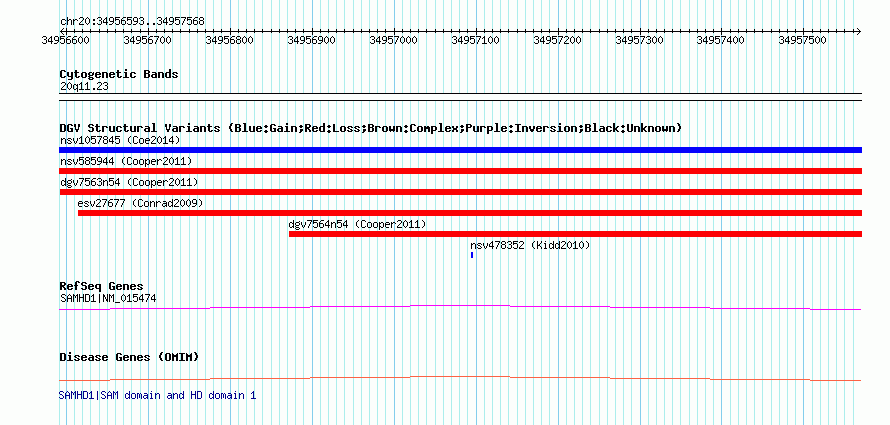Click ruler position 34957400
Screen dimensions: 890x425
pyautogui.click(x=721, y=40)
